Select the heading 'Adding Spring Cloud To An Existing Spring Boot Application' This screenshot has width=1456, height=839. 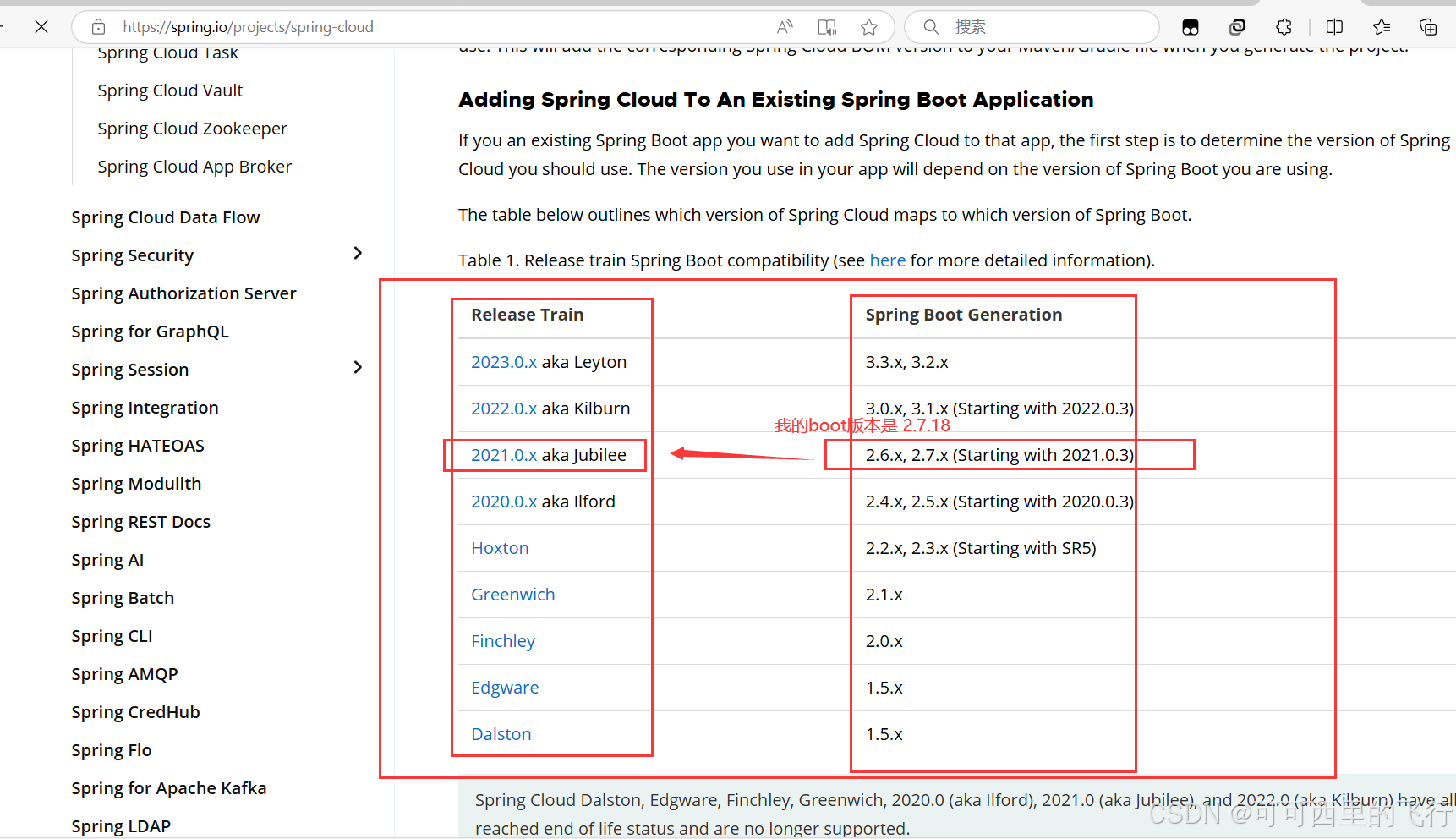point(775,100)
